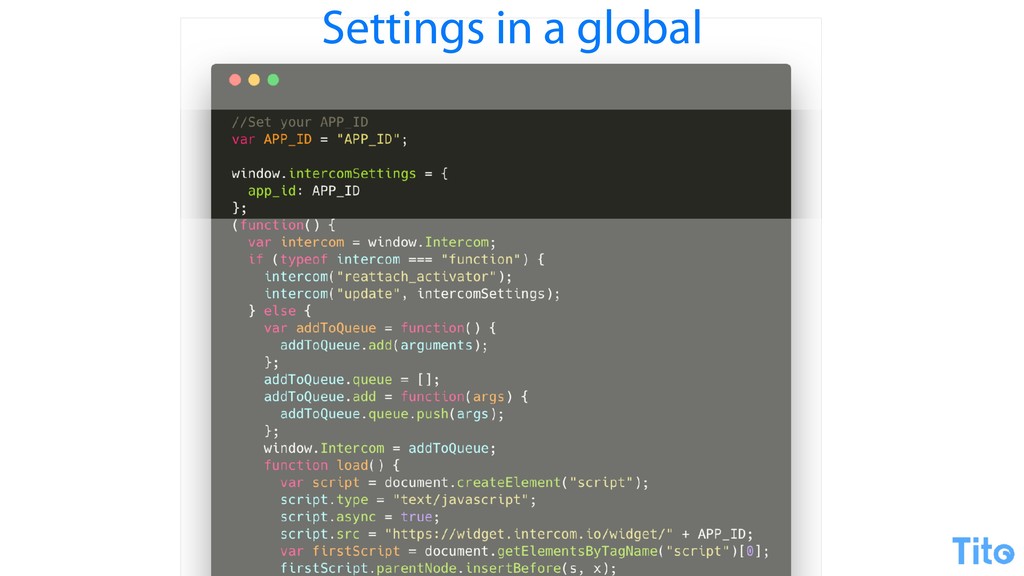
Task: Click 'var intercom = window.Intercom;' line
Action: click(x=372, y=242)
